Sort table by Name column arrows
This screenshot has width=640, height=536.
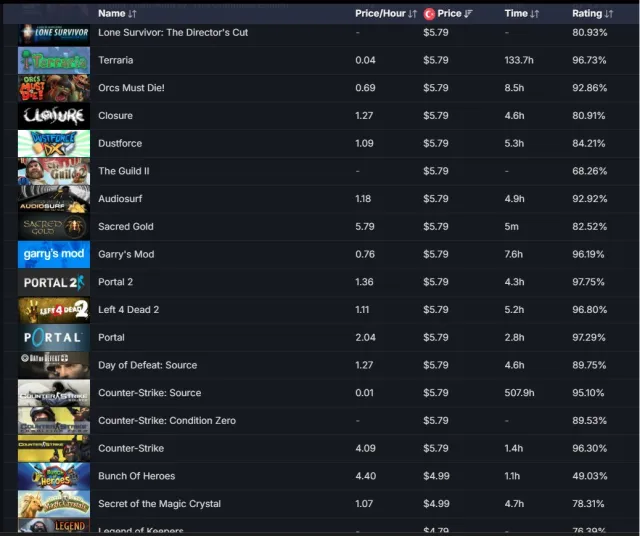point(132,14)
